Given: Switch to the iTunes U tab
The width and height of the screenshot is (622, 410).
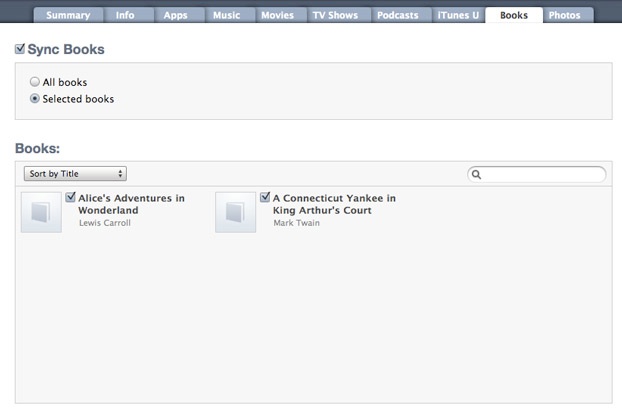Looking at the screenshot, I should (x=458, y=15).
